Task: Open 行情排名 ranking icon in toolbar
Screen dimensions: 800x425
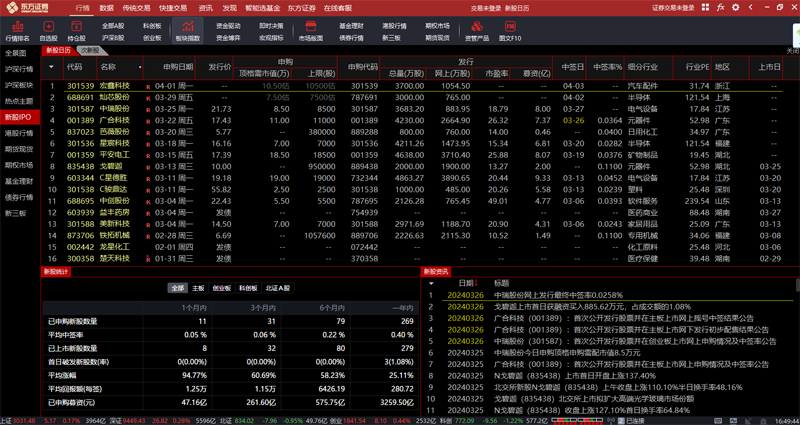Action: click(17, 31)
